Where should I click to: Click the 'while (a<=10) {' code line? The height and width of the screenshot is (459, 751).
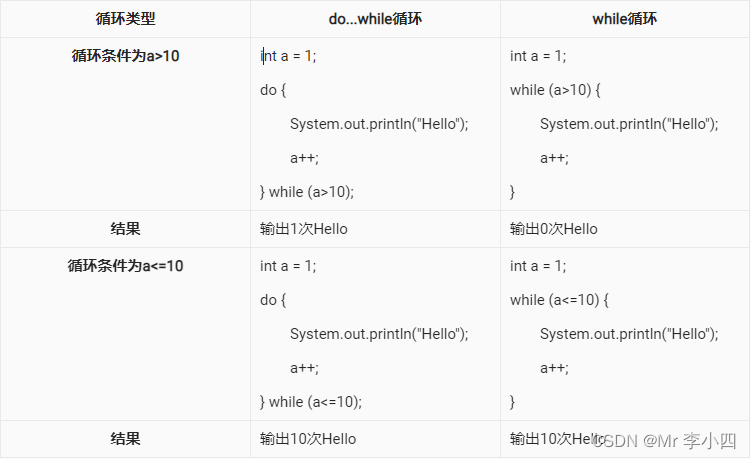559,300
